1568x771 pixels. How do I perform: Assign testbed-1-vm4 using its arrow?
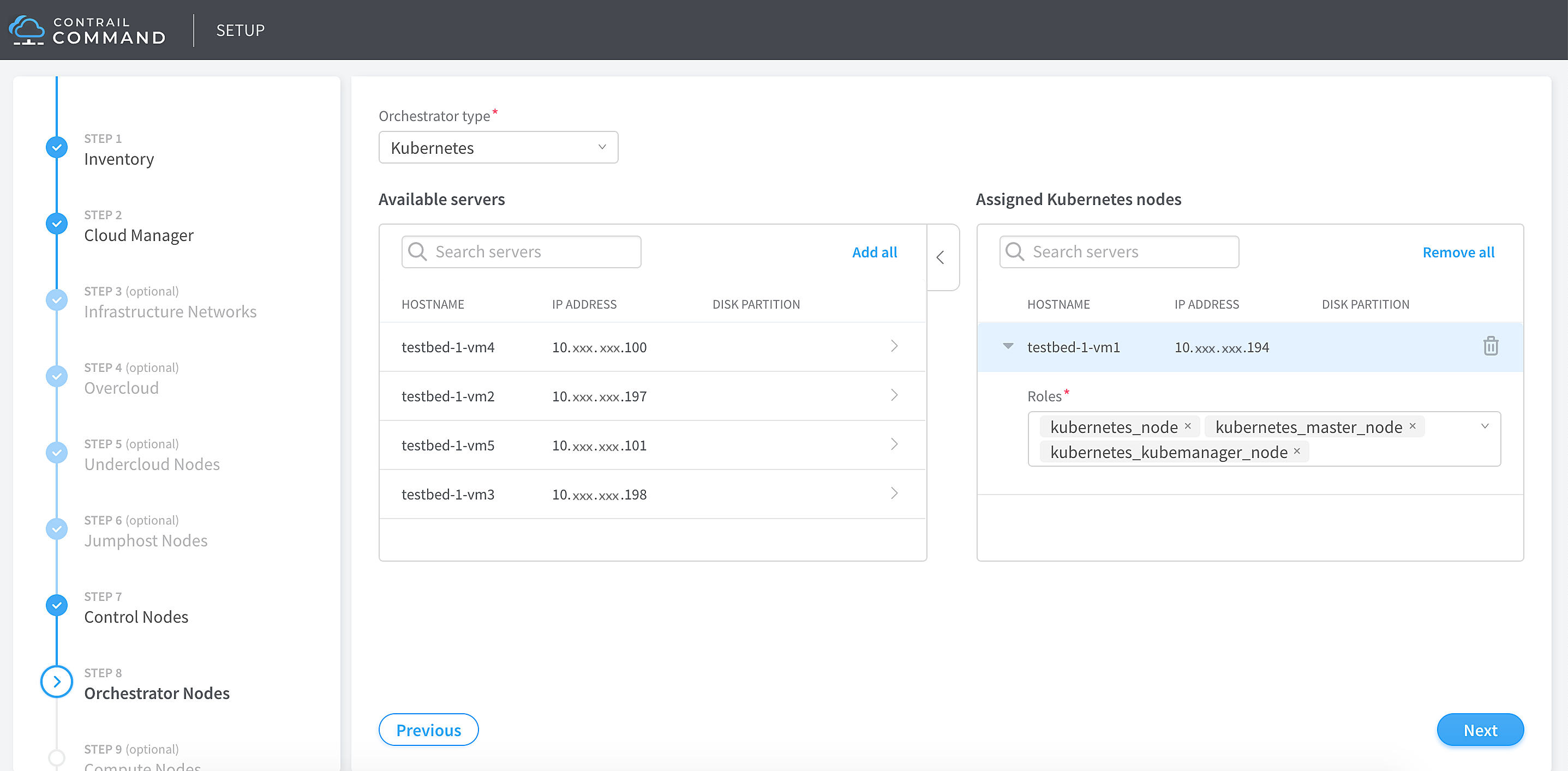(894, 346)
